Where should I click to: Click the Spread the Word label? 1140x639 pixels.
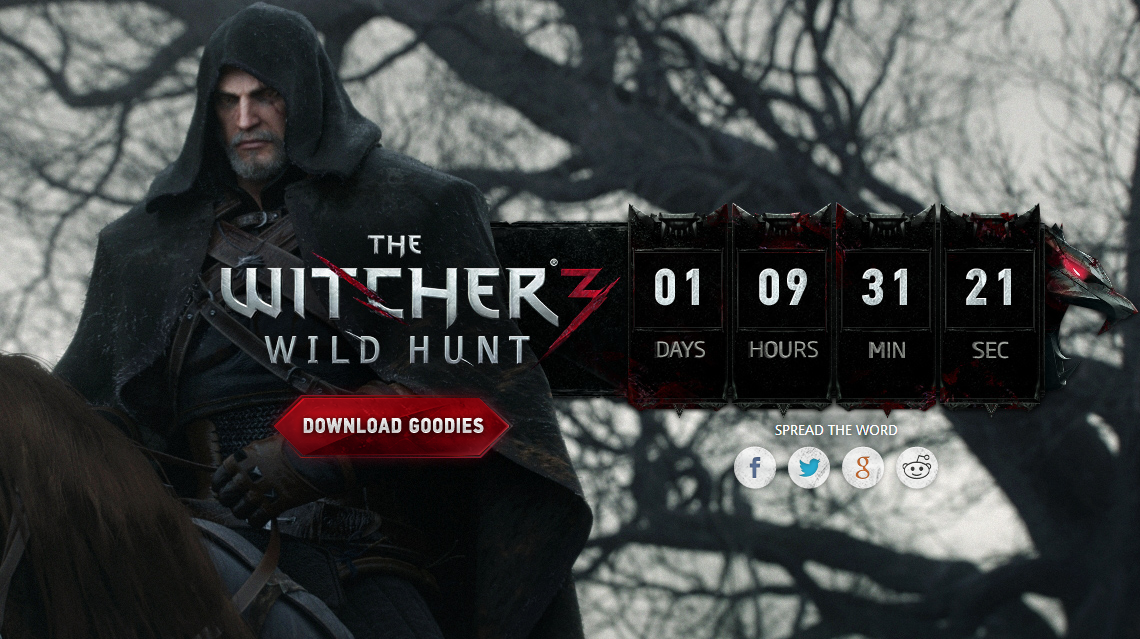(836, 430)
